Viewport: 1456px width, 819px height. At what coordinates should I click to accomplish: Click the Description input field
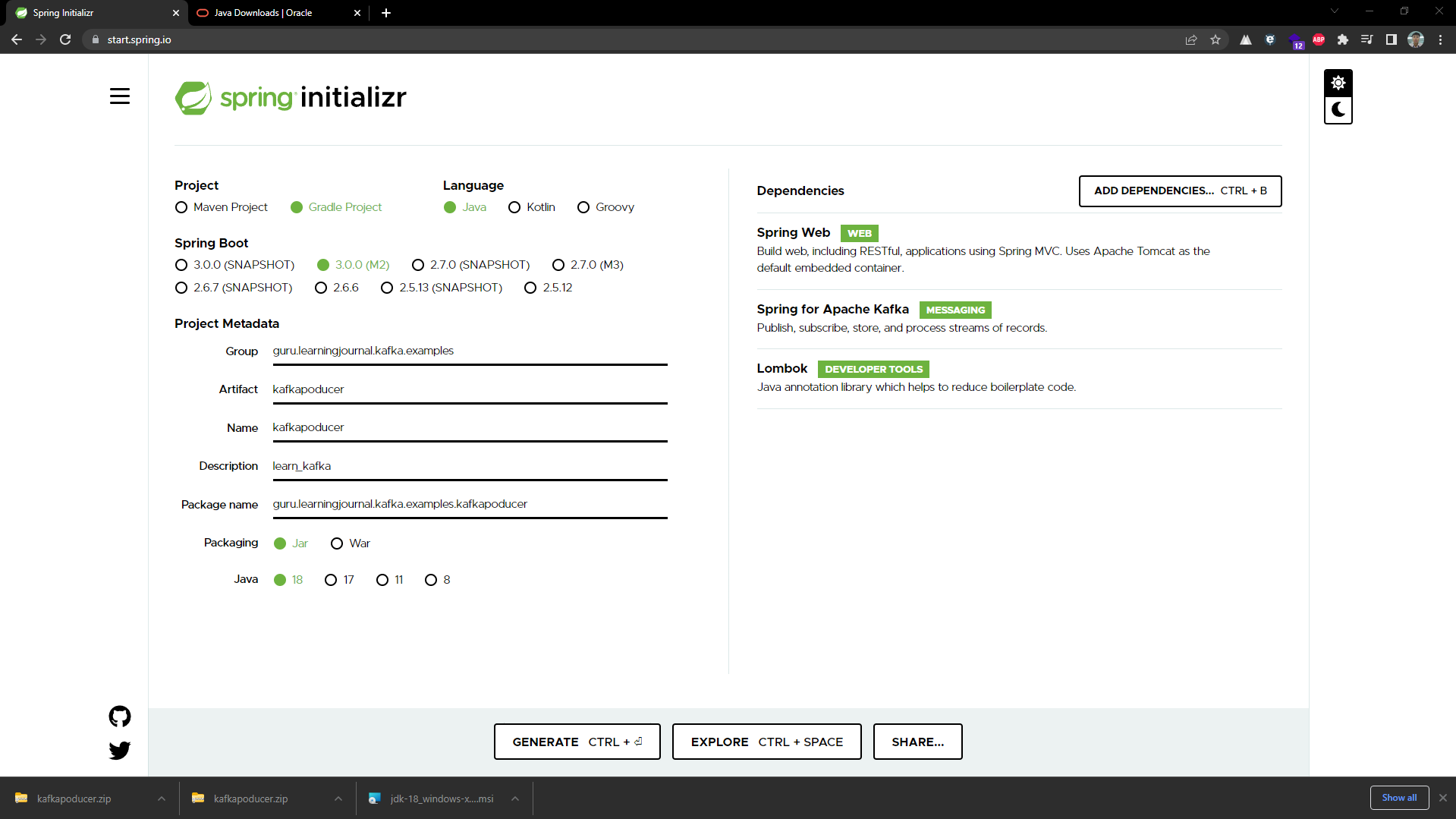point(470,466)
